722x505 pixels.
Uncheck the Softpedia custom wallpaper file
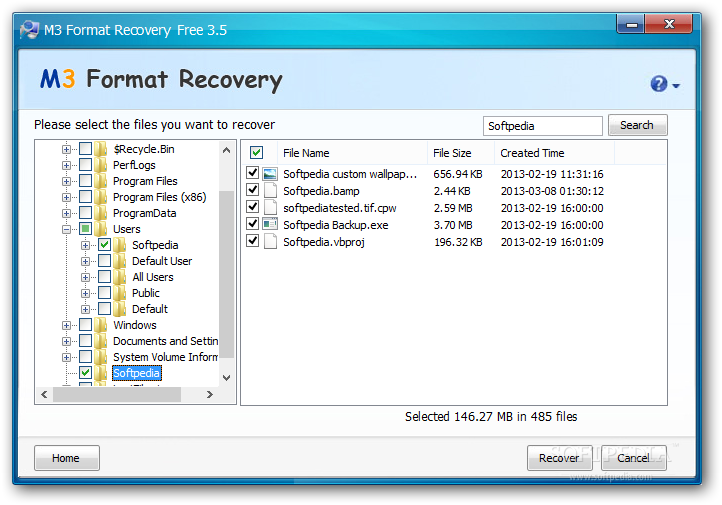[x=252, y=173]
